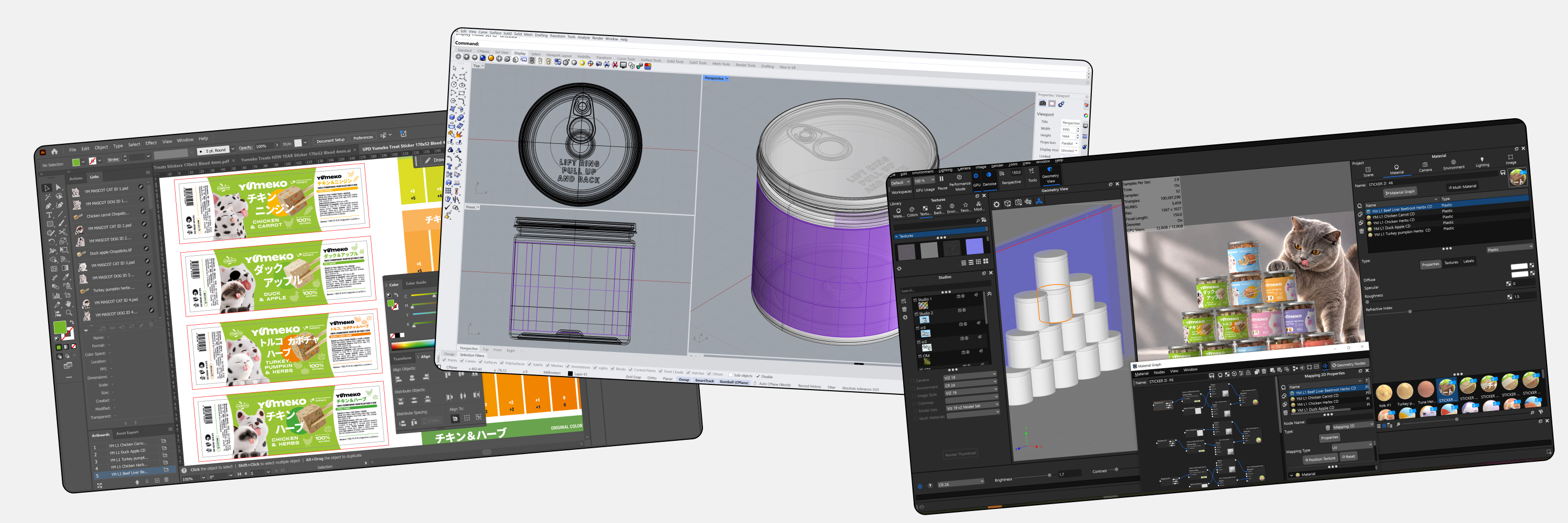Switch to the Links panel tab

pyautogui.click(x=95, y=177)
